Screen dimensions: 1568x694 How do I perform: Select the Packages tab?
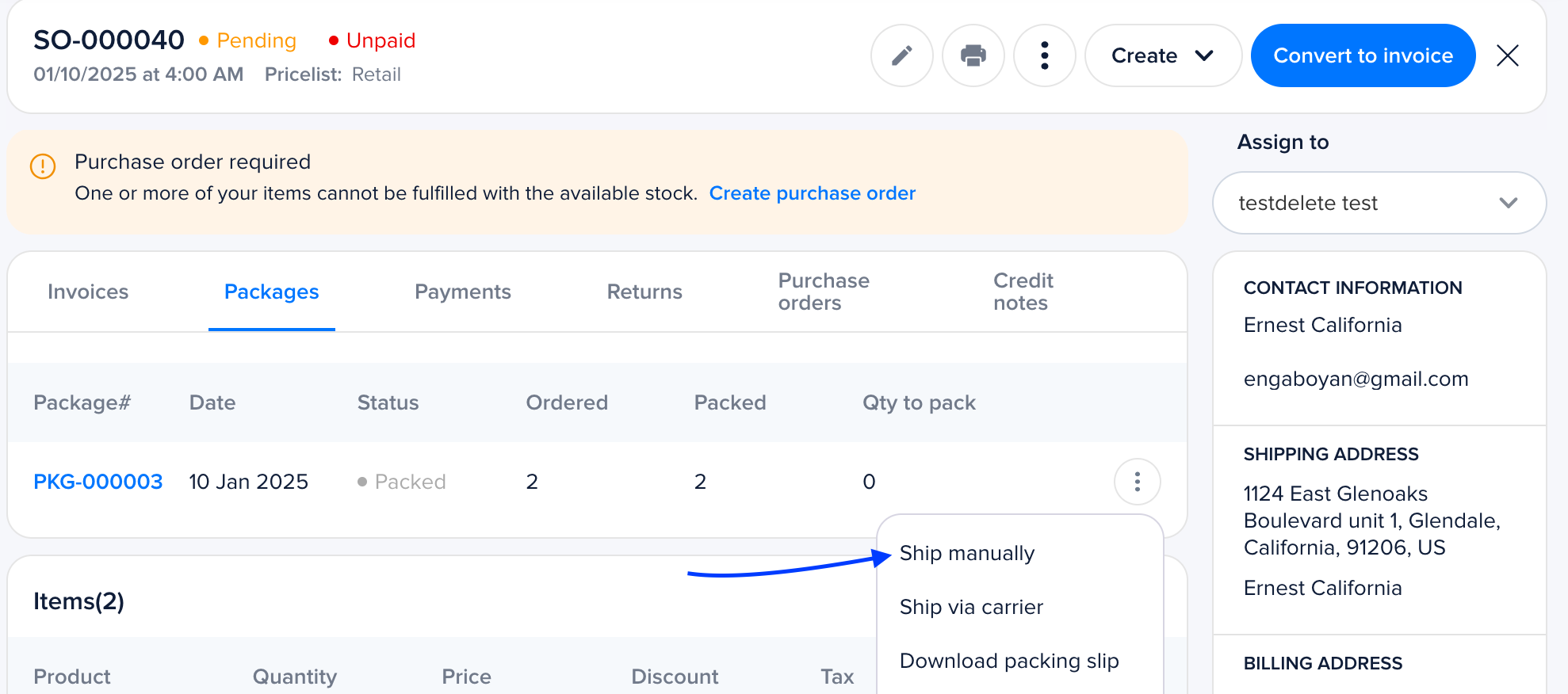pos(272,292)
